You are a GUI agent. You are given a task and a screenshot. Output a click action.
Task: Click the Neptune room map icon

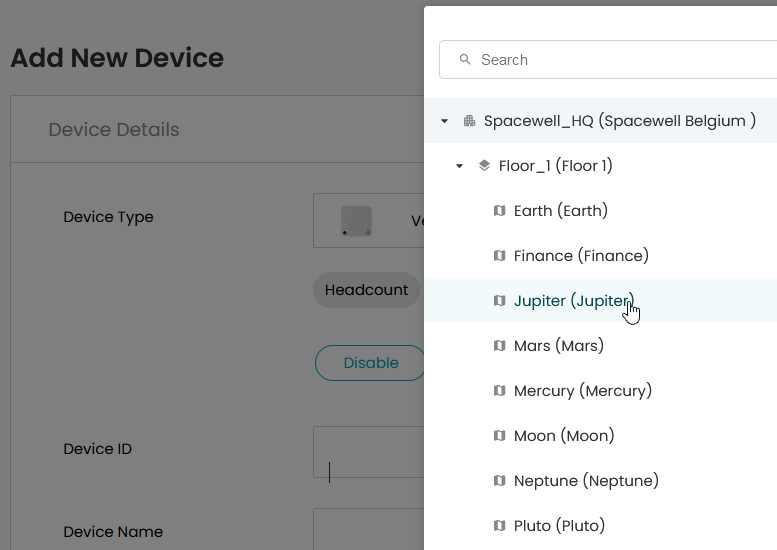500,481
